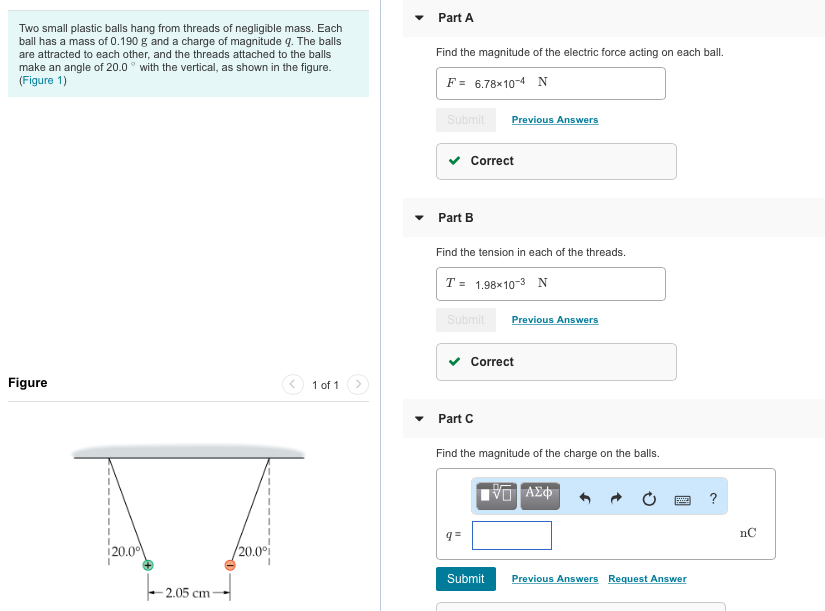Reset the Part C answer field

point(648,498)
